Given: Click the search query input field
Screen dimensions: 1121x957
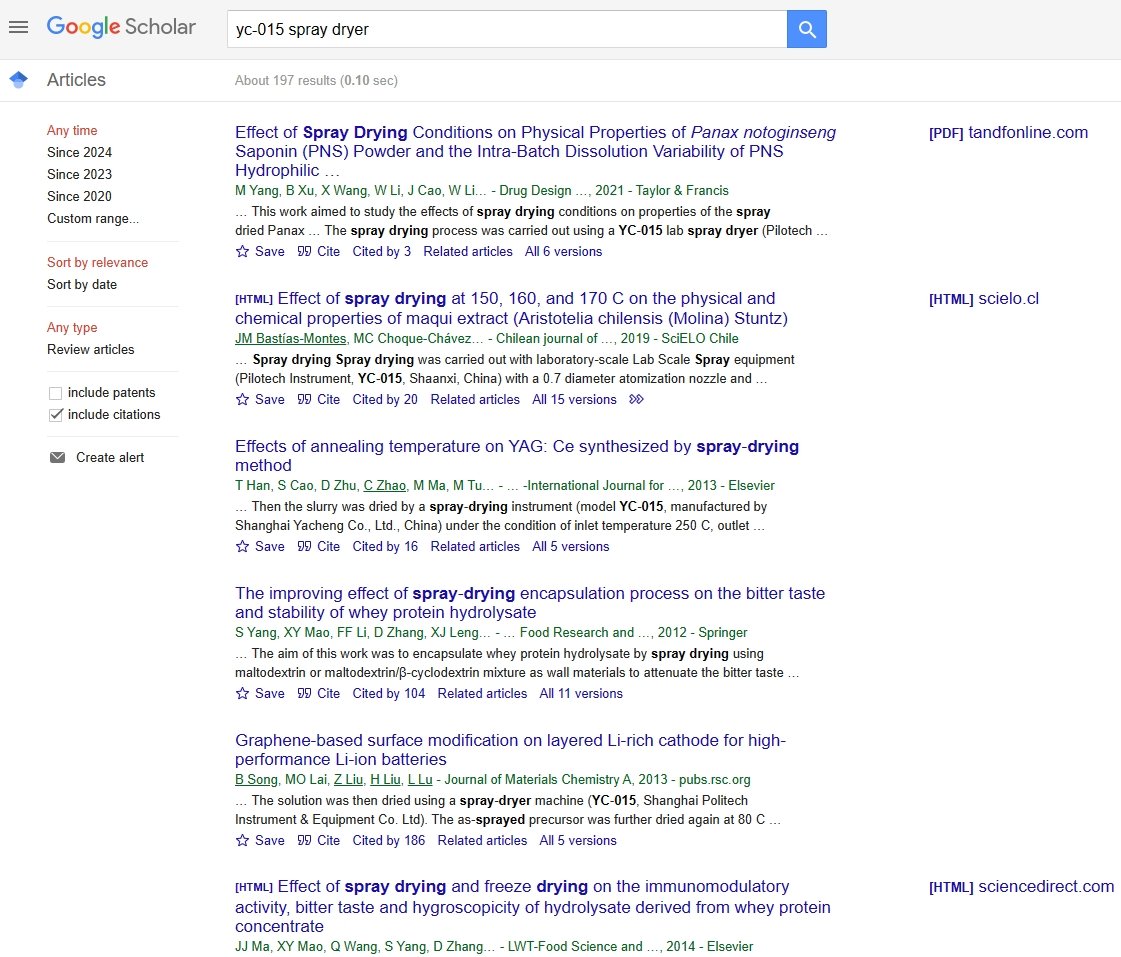Looking at the screenshot, I should (x=506, y=30).
